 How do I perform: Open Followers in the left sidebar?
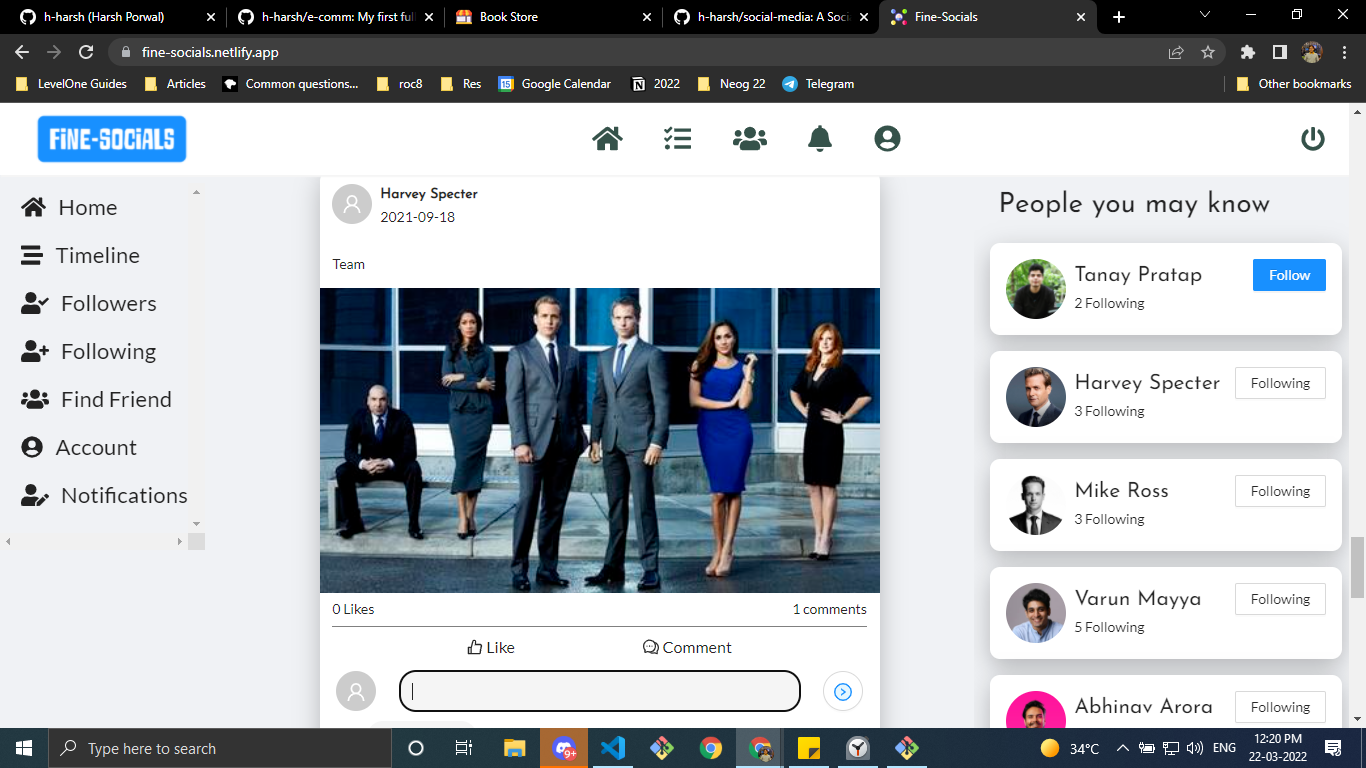[x=89, y=303]
